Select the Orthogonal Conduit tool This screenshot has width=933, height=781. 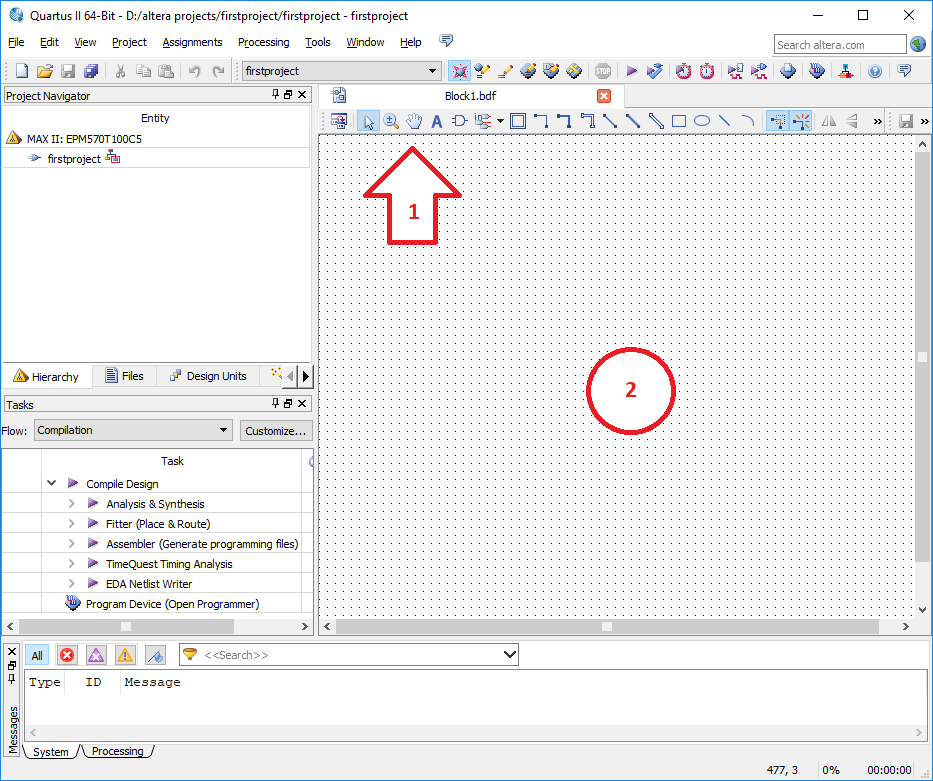tap(587, 121)
